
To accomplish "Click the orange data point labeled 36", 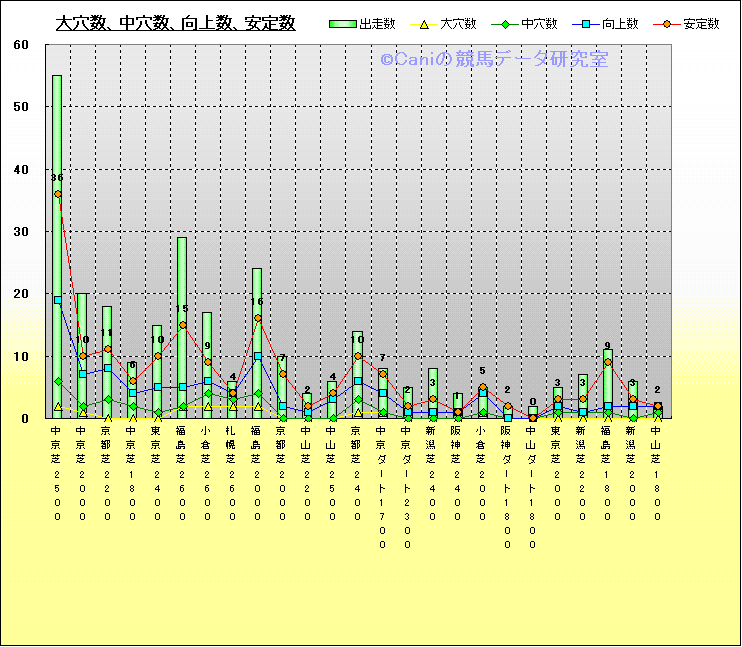I will tap(58, 194).
